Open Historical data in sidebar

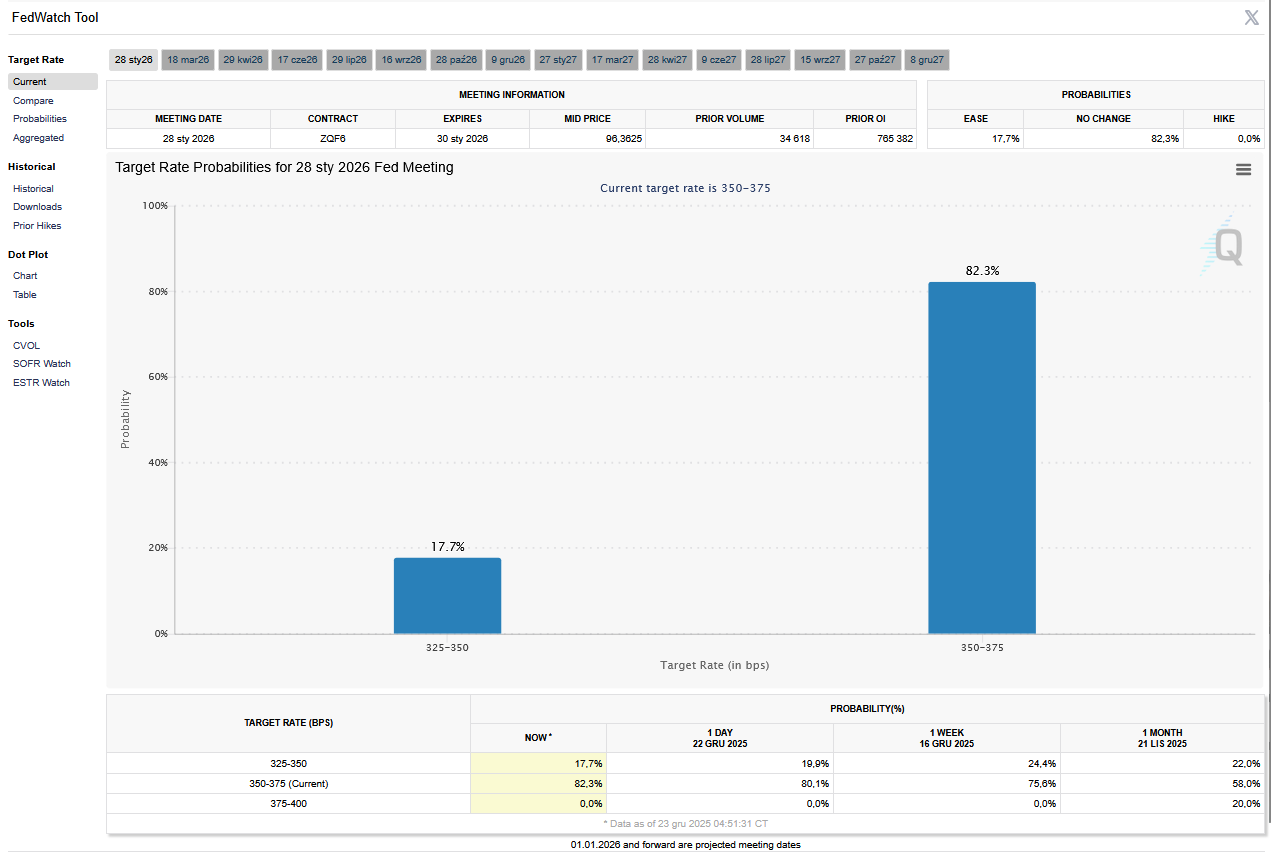(x=33, y=189)
